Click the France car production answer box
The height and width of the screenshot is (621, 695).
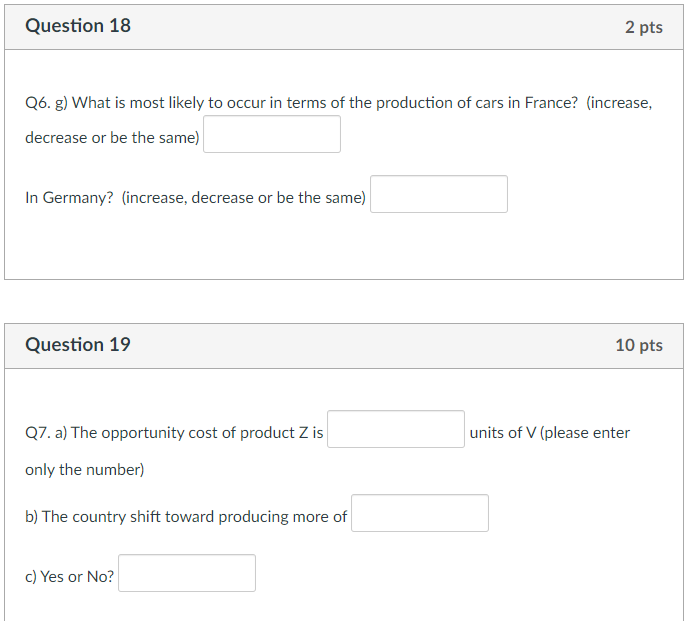click(272, 134)
